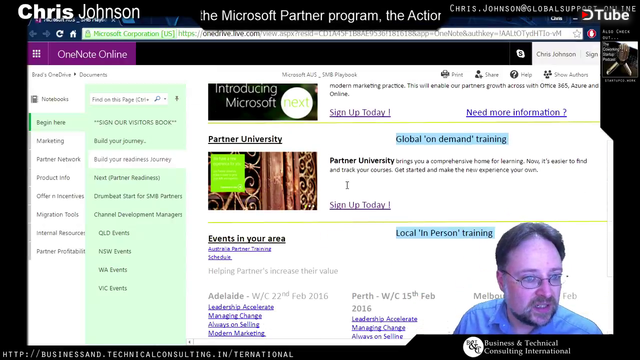This screenshot has height=360, width=640.
Task: Click Global 'on demand' training label
Action: click(451, 139)
